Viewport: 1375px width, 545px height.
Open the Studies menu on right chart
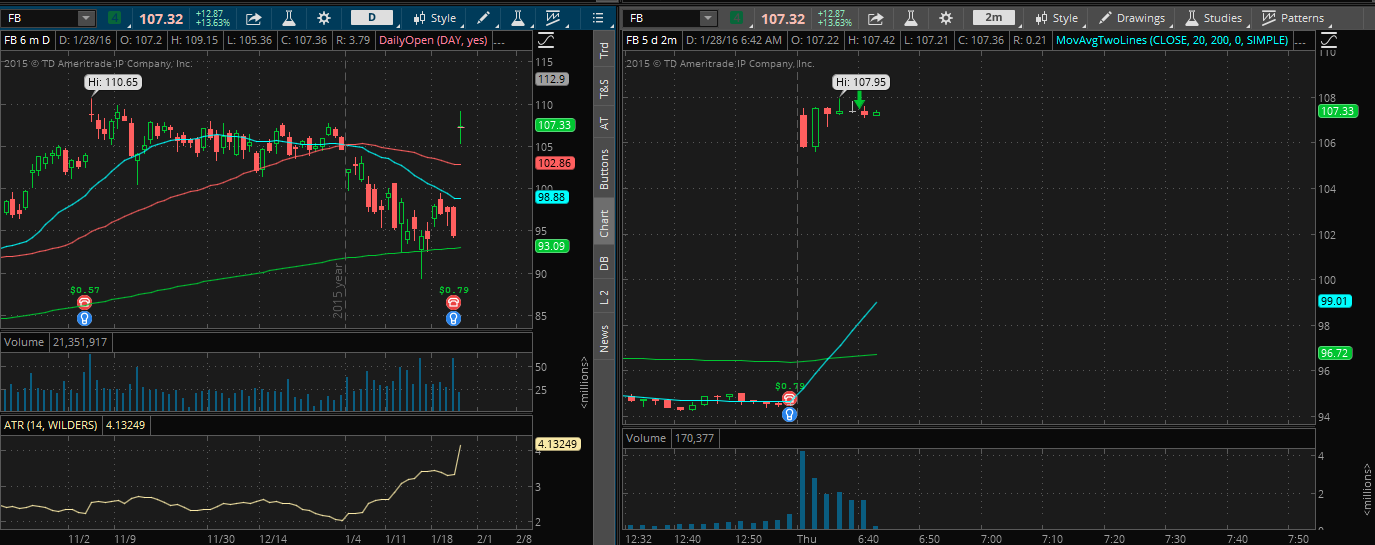click(x=1214, y=18)
